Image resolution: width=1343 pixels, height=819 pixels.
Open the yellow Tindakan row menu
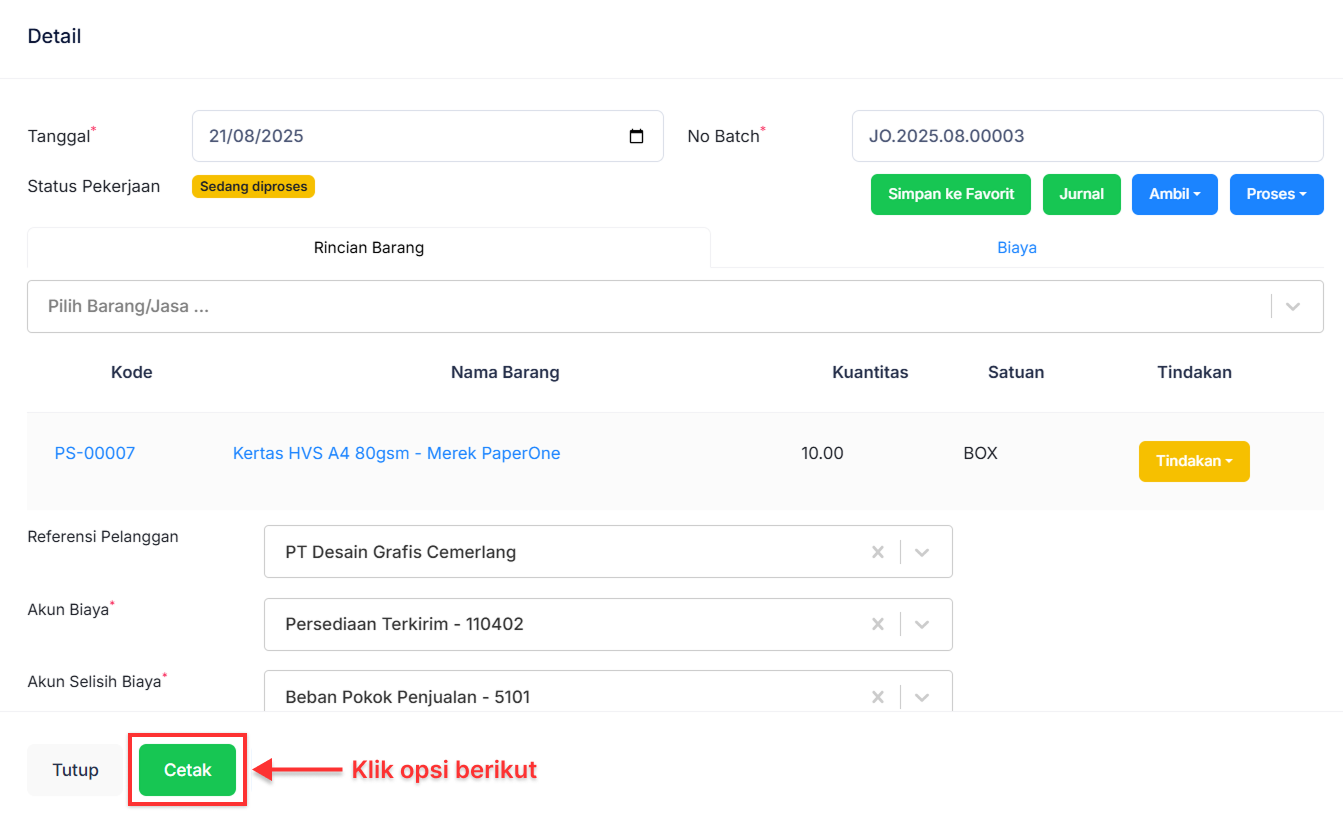pyautogui.click(x=1193, y=461)
